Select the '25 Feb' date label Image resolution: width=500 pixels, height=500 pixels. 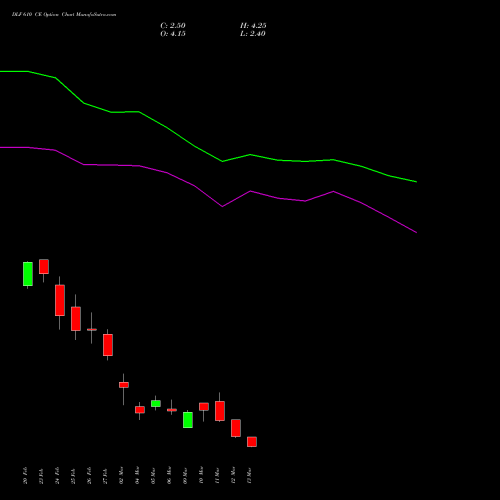click(x=74, y=476)
